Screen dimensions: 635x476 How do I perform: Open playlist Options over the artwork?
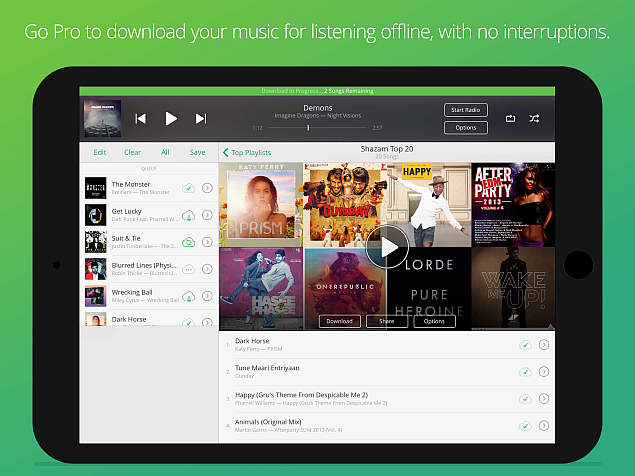[x=435, y=321]
